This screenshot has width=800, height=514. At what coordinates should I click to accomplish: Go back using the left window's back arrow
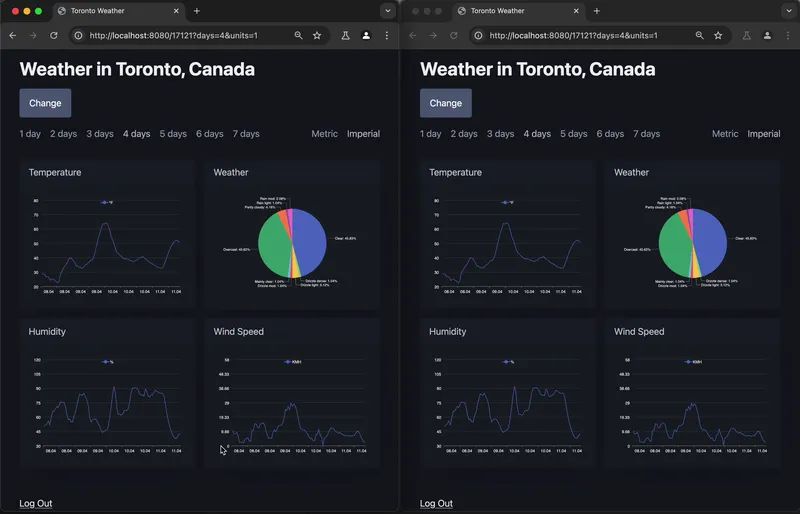[x=12, y=35]
